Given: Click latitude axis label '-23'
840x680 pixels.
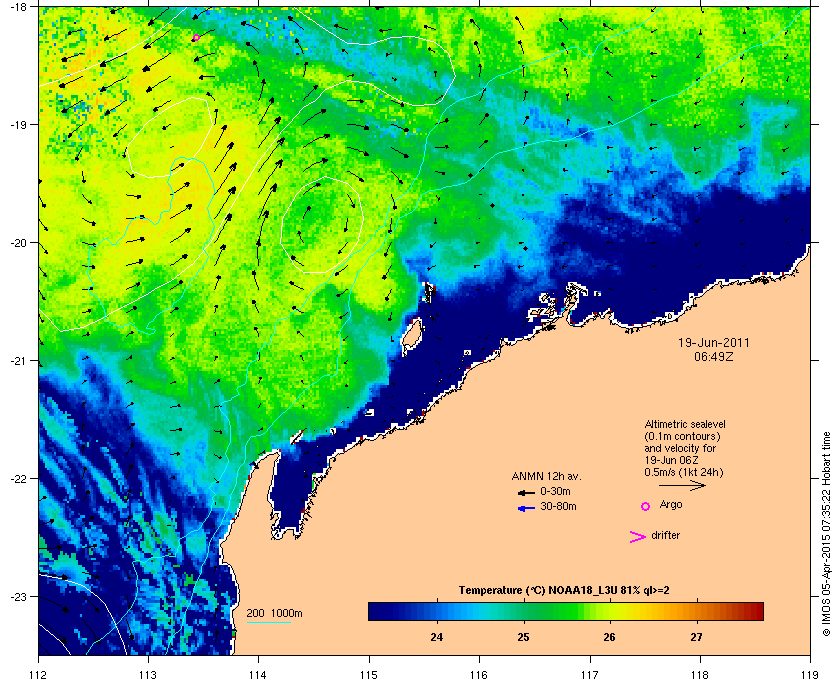Looking at the screenshot, I should tap(19, 596).
